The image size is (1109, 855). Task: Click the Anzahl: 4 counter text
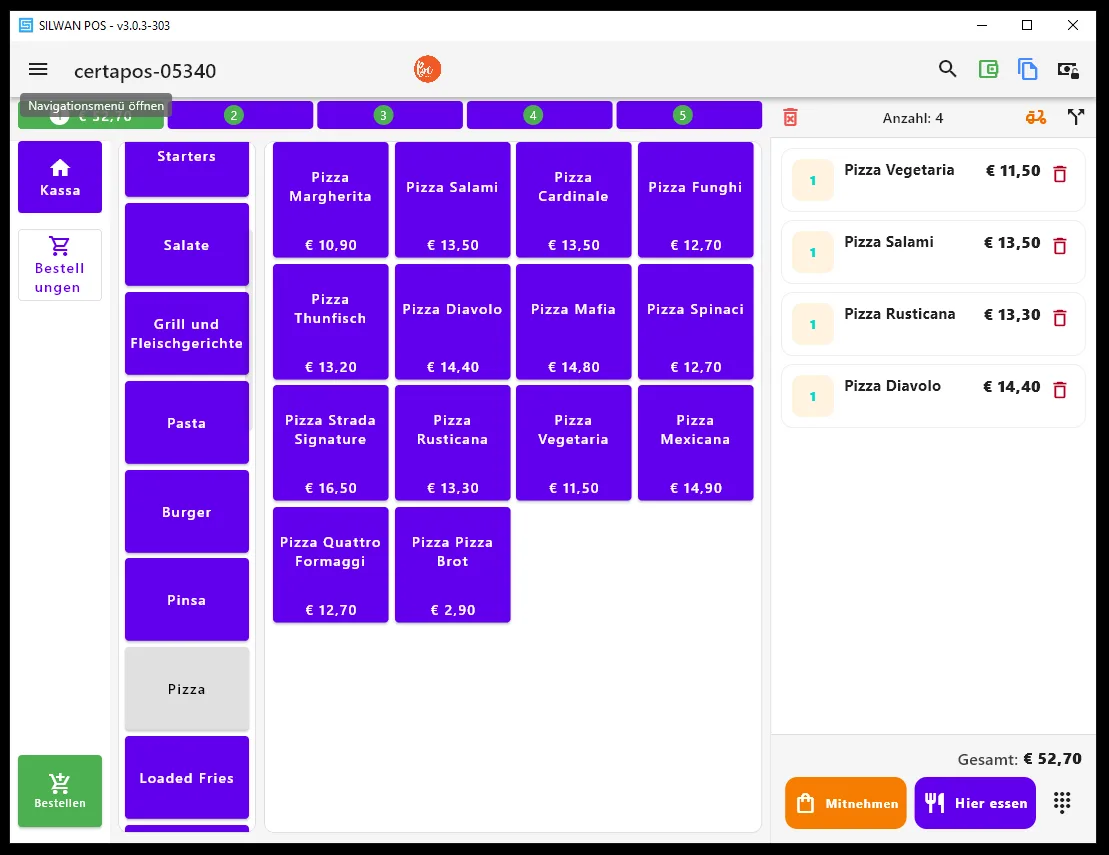click(x=912, y=118)
